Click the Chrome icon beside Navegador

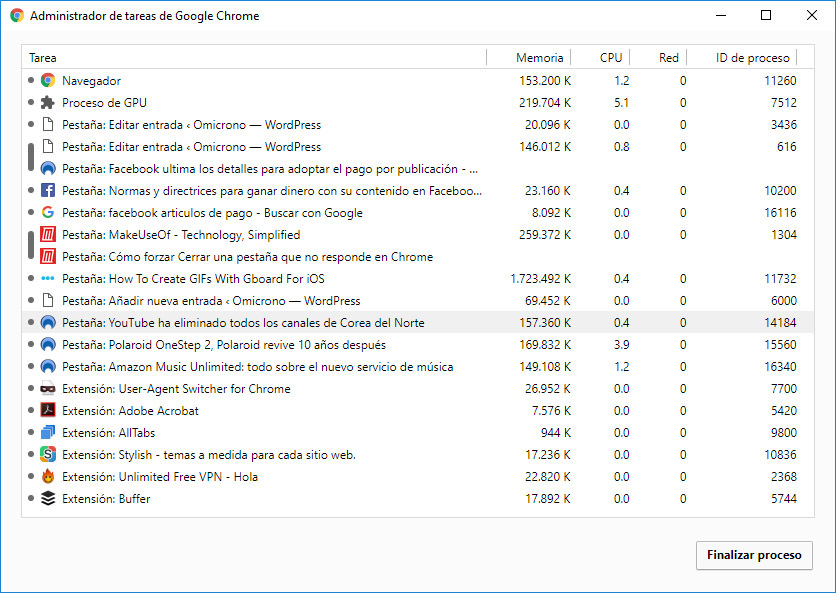click(47, 80)
